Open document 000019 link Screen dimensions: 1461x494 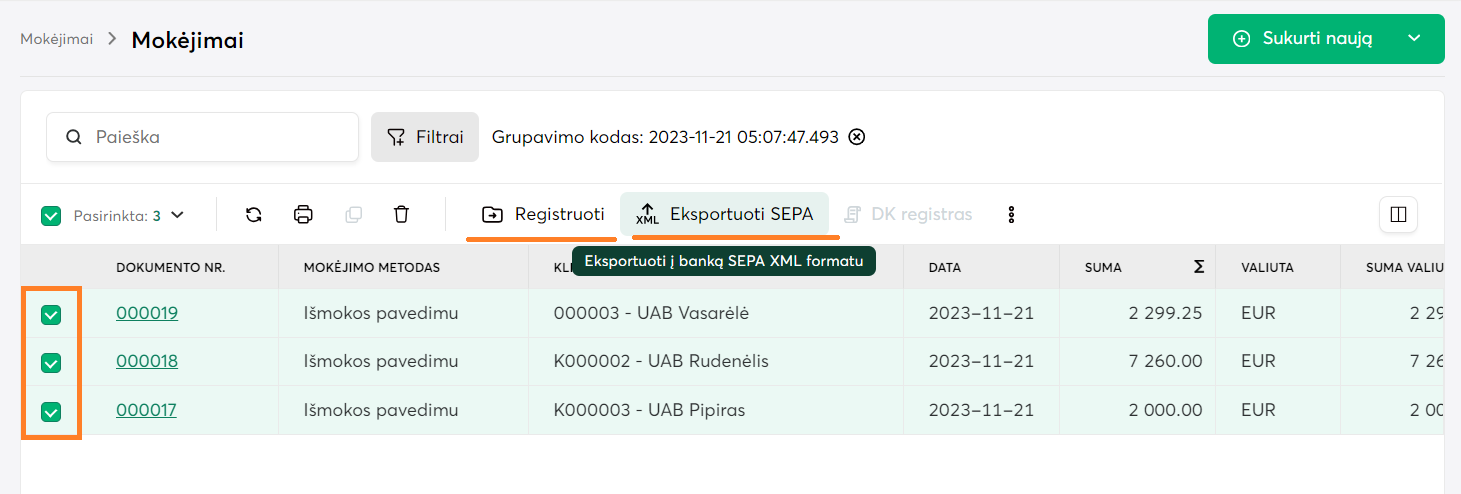147,313
